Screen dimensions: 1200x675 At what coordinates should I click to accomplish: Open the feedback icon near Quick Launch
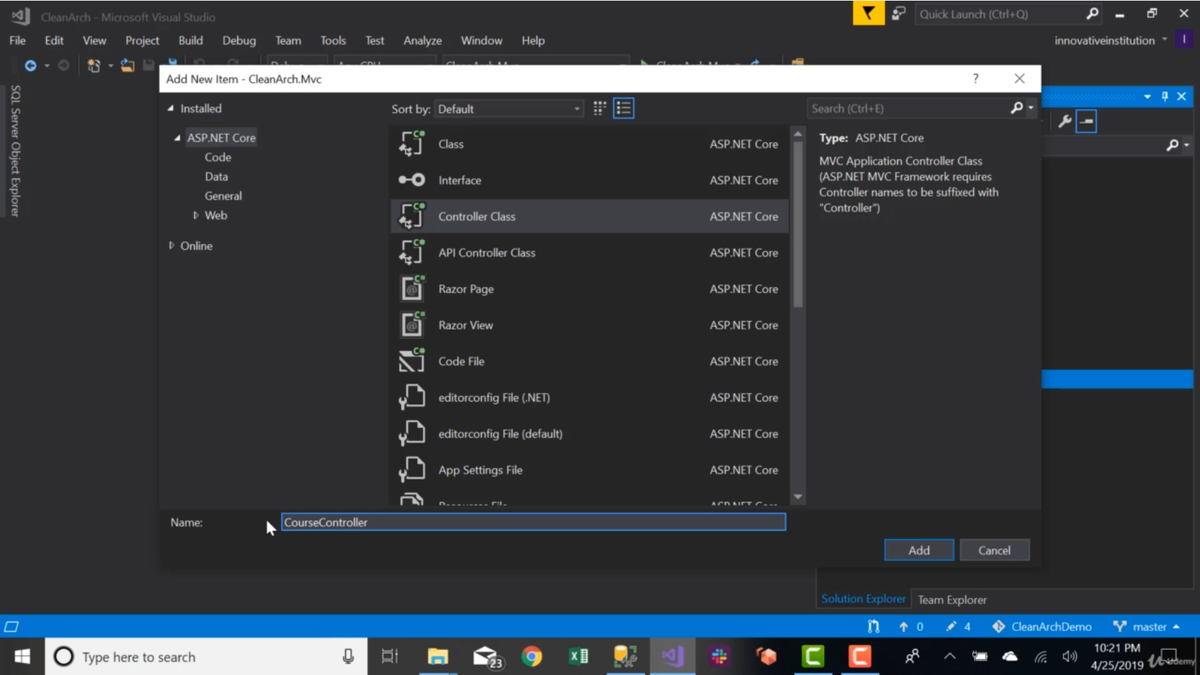pyautogui.click(x=898, y=14)
